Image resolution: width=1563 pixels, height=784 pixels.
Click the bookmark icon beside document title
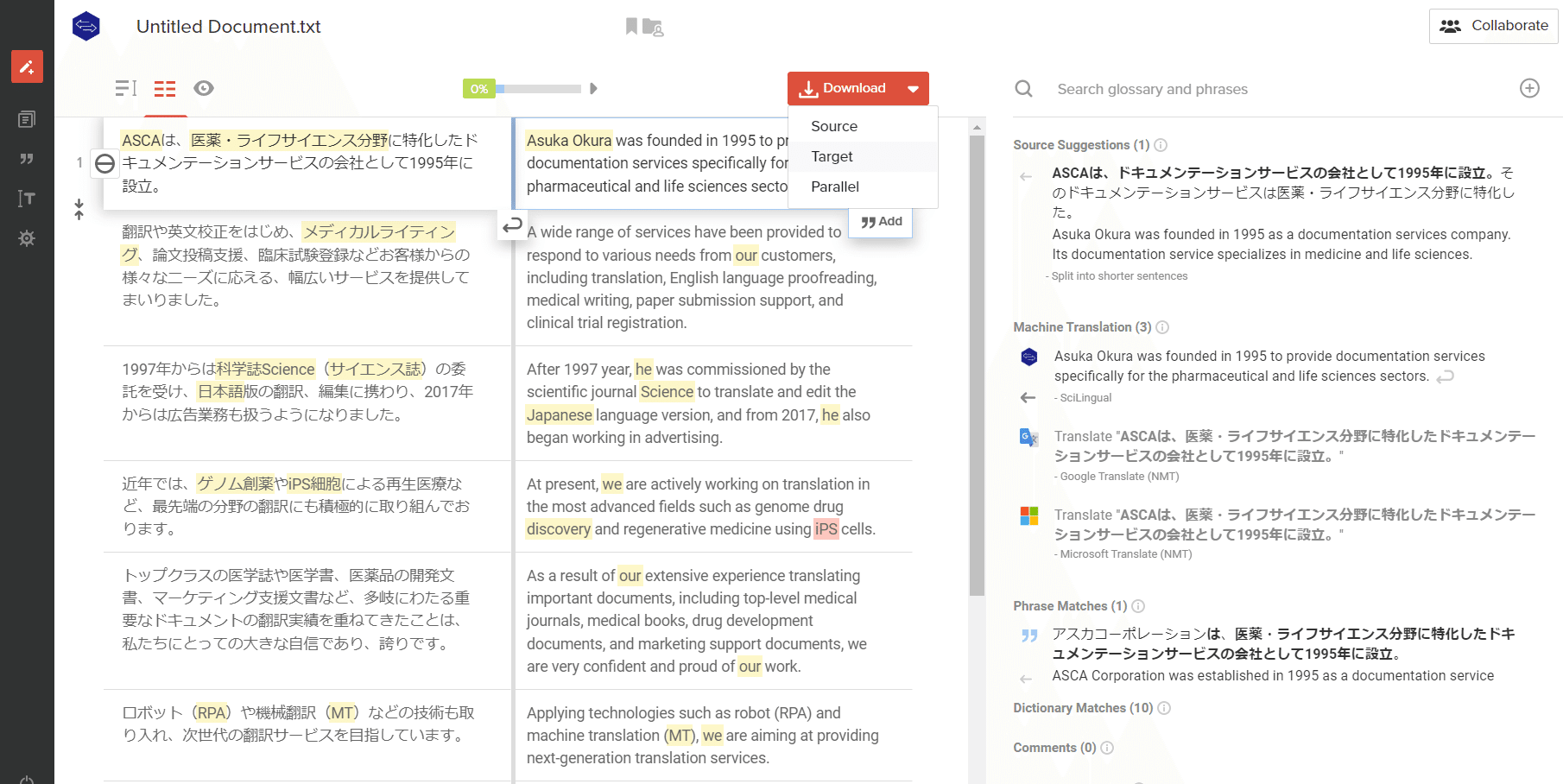point(631,27)
